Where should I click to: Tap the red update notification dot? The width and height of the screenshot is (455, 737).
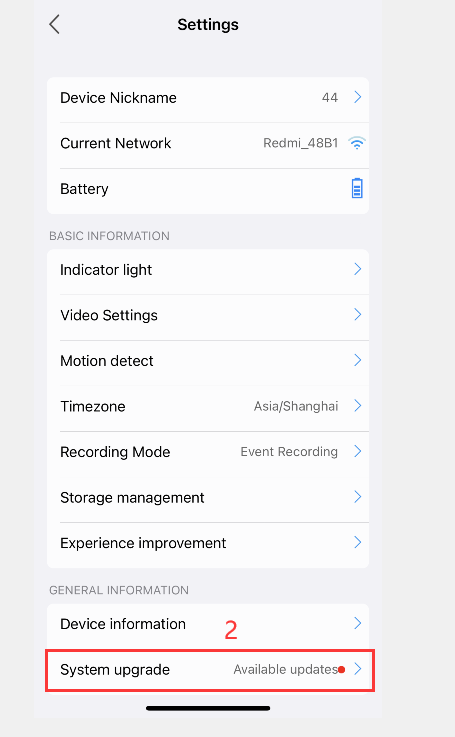coord(342,669)
